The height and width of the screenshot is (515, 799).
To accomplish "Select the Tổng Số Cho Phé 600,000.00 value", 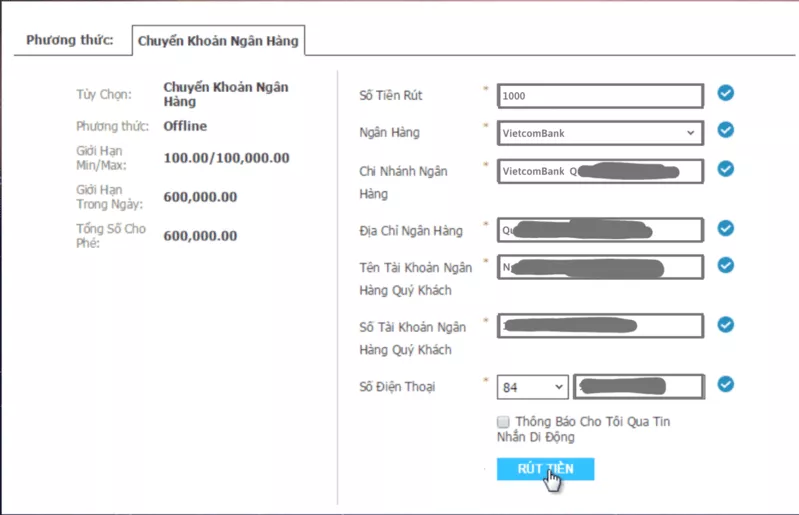I will point(200,236).
